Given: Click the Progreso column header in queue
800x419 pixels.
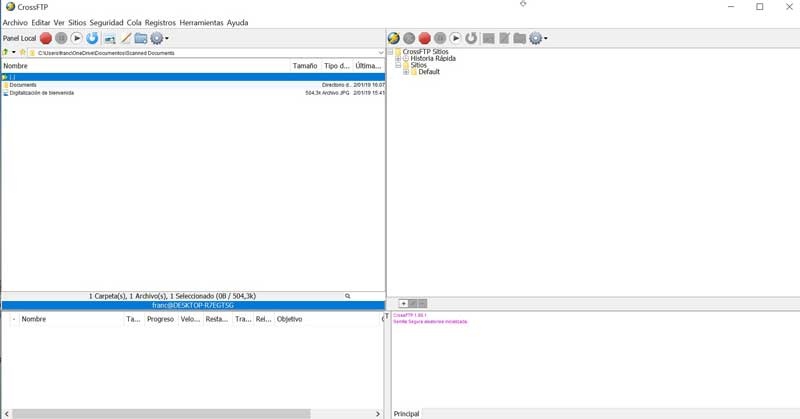Looking at the screenshot, I should 161,319.
